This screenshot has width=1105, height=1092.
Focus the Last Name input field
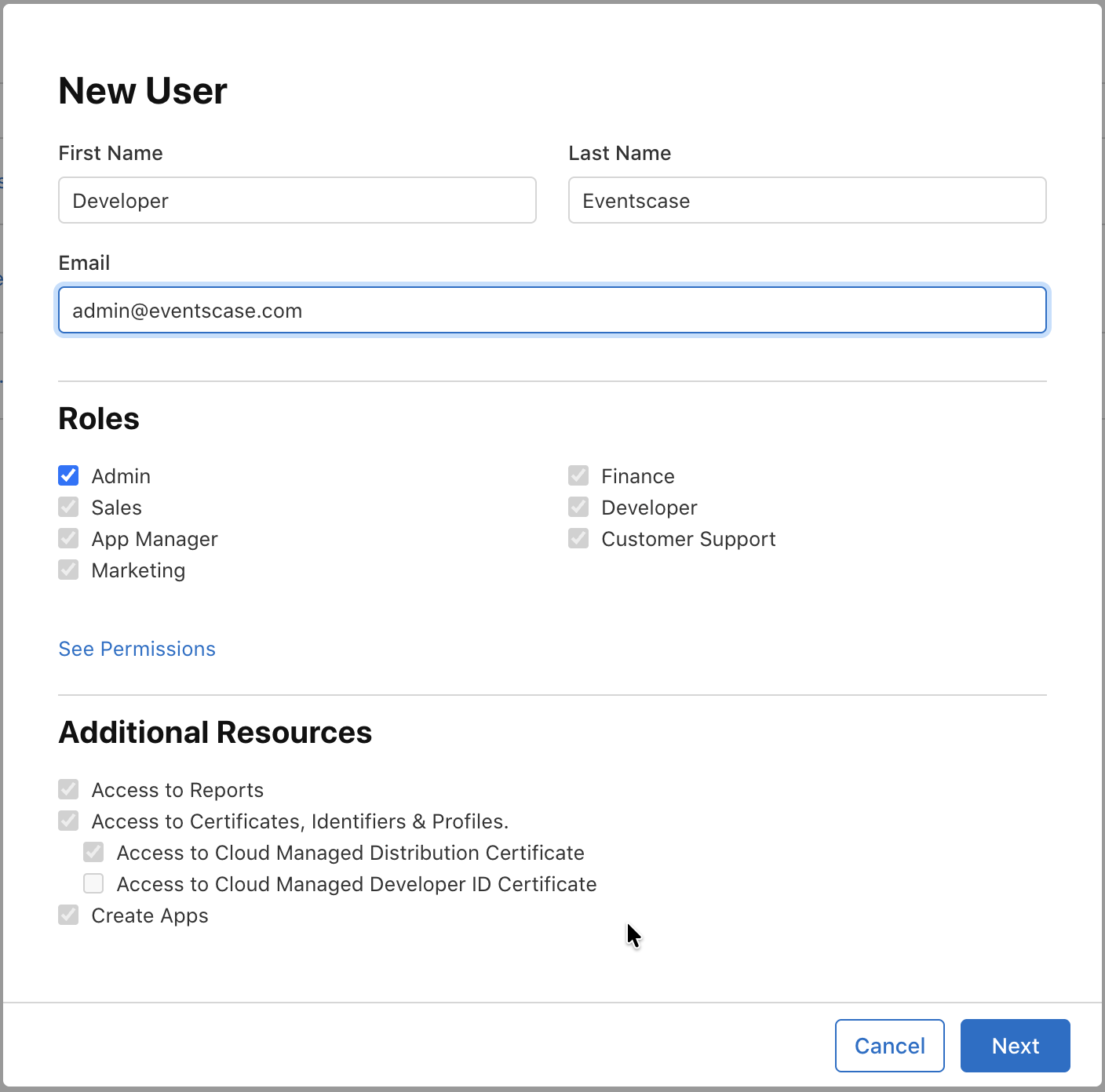click(807, 201)
